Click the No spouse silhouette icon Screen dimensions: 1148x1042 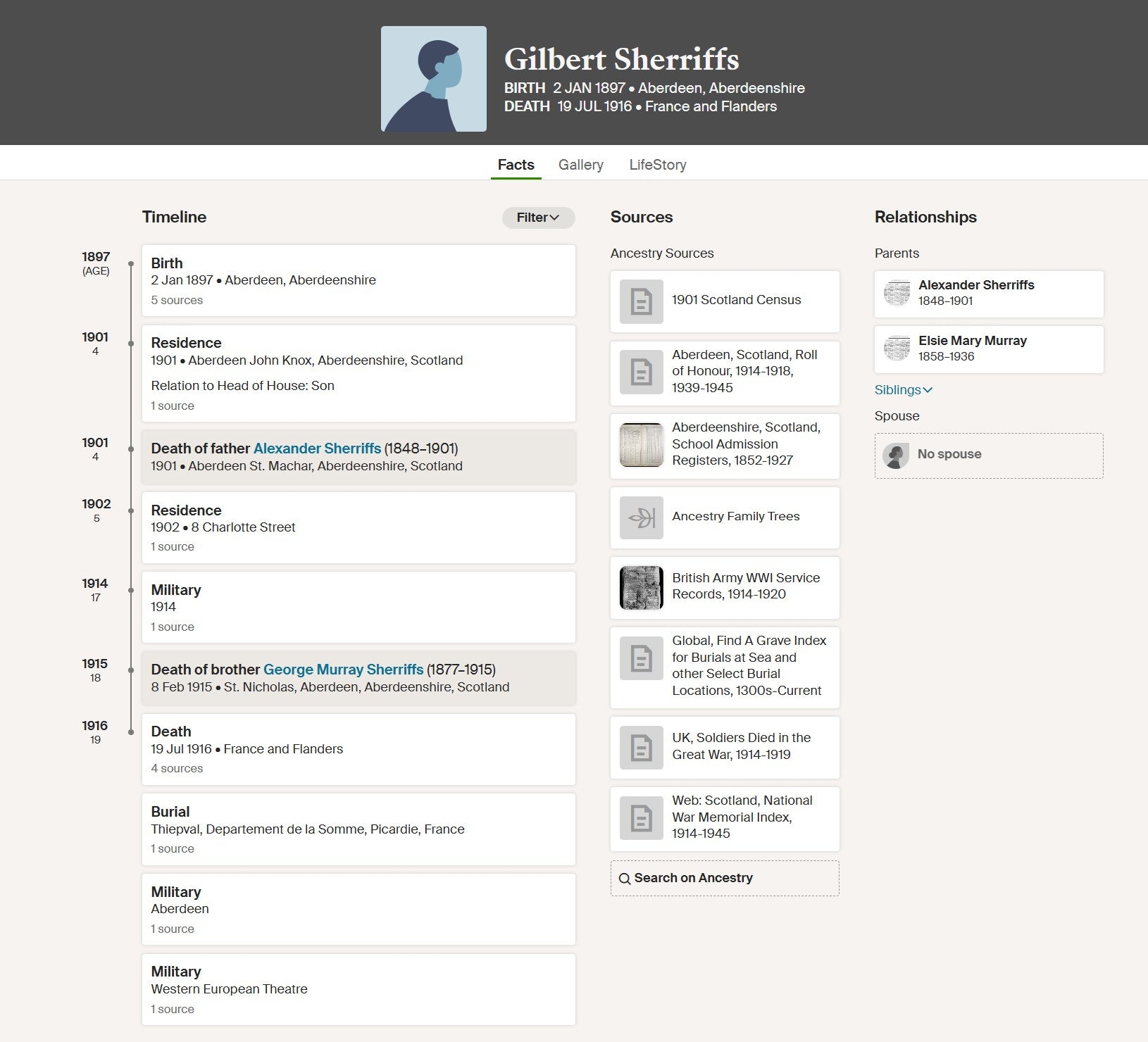click(896, 456)
